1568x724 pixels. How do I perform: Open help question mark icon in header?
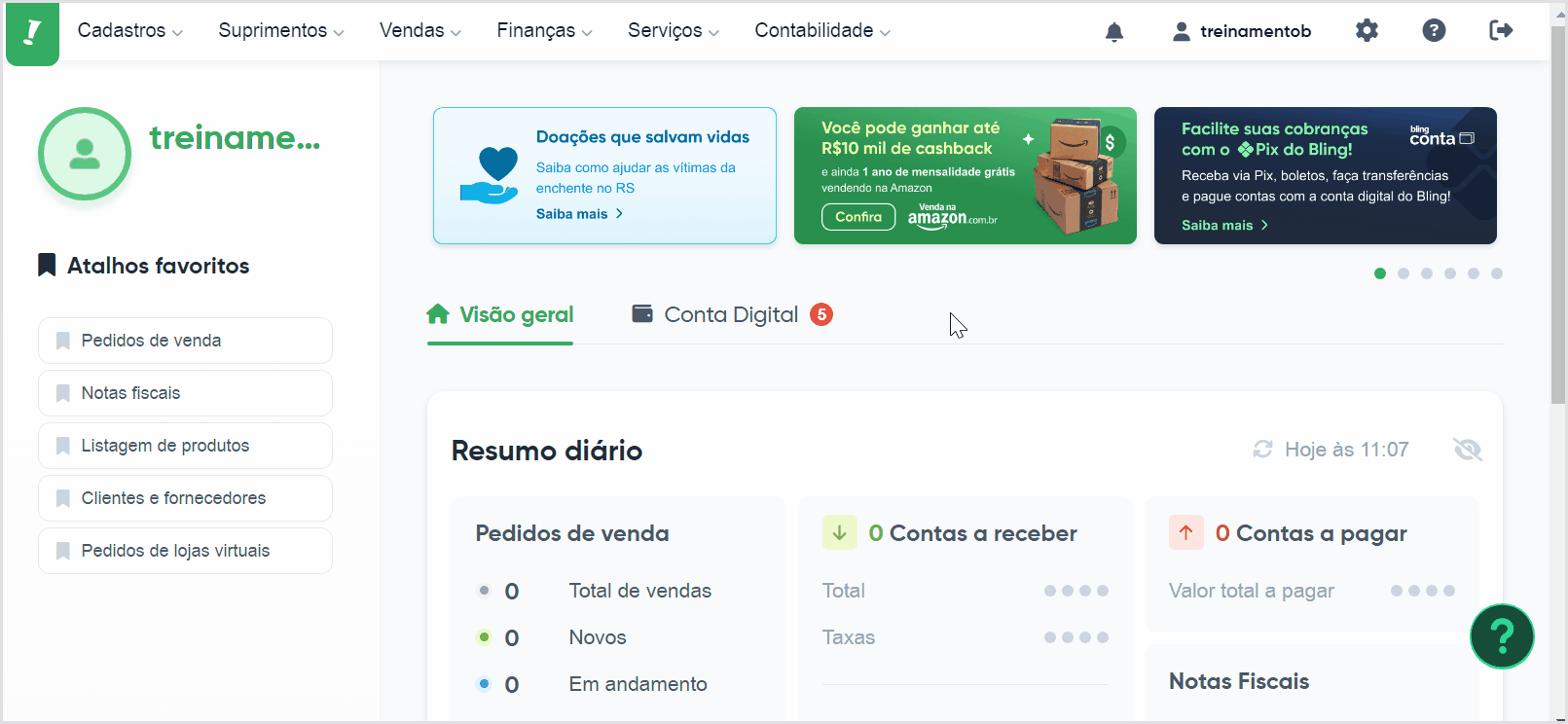[1434, 30]
